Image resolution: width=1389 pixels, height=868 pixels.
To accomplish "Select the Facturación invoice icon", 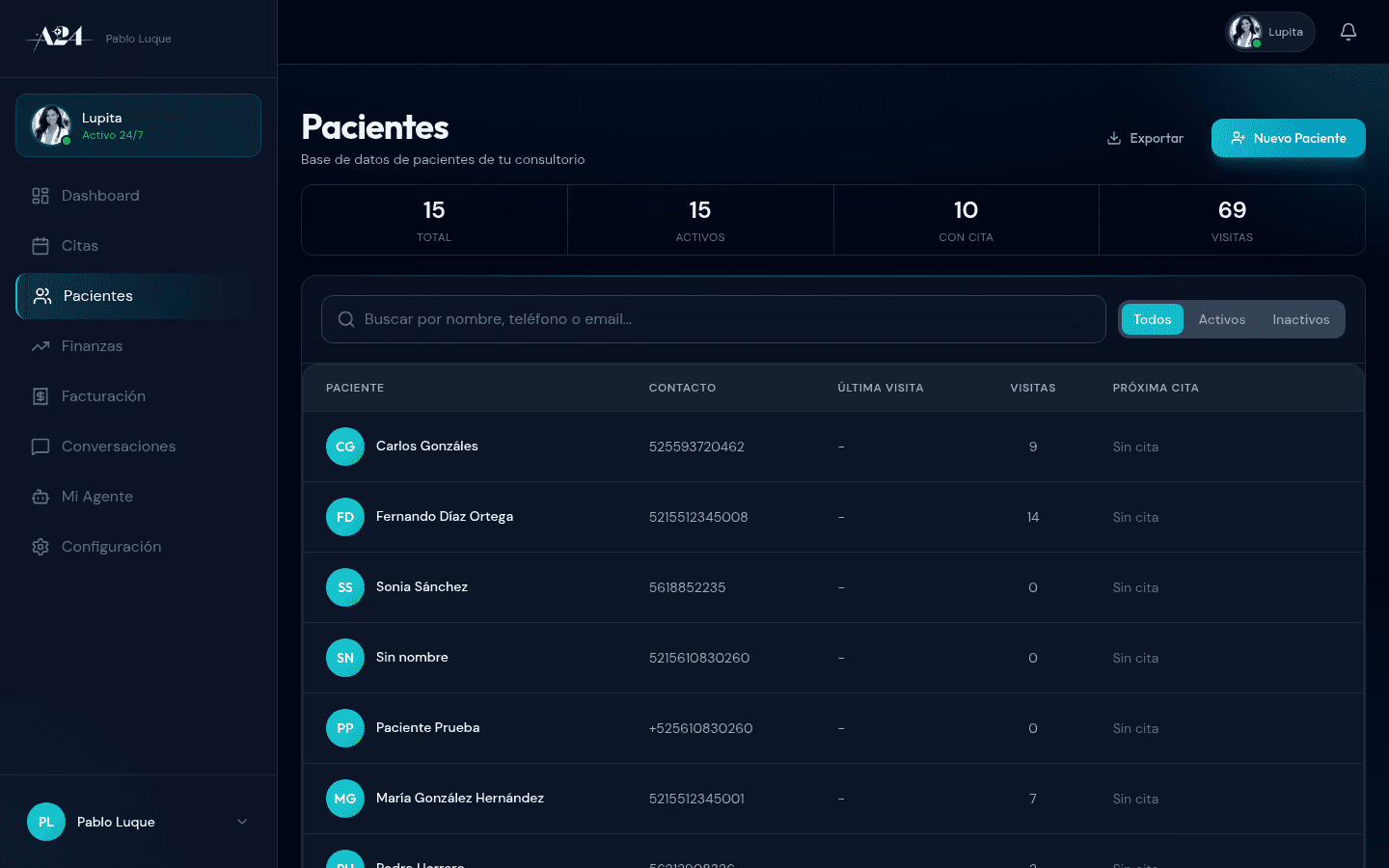I will (40, 395).
